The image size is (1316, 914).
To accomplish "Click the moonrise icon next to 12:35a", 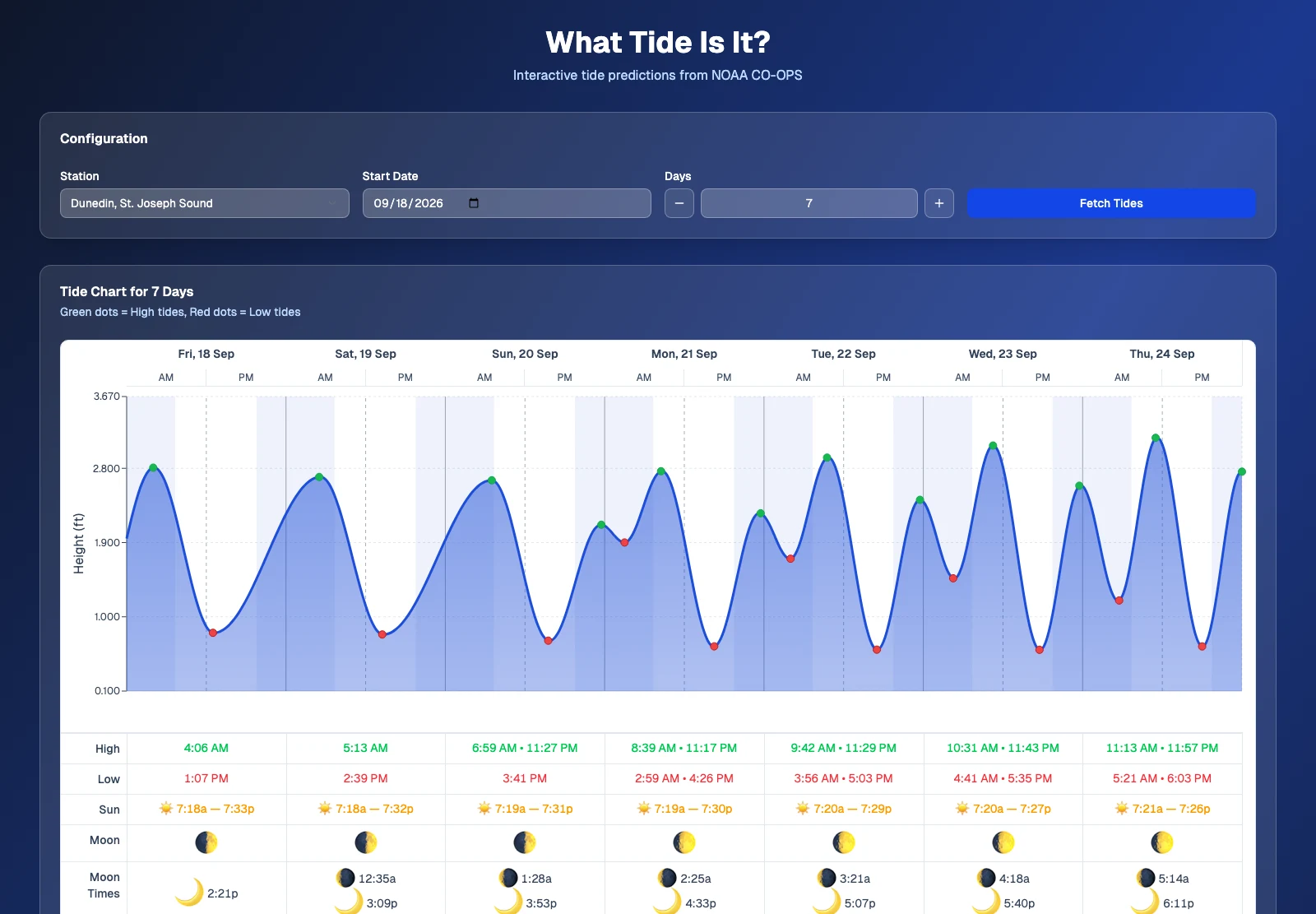I will click(345, 878).
